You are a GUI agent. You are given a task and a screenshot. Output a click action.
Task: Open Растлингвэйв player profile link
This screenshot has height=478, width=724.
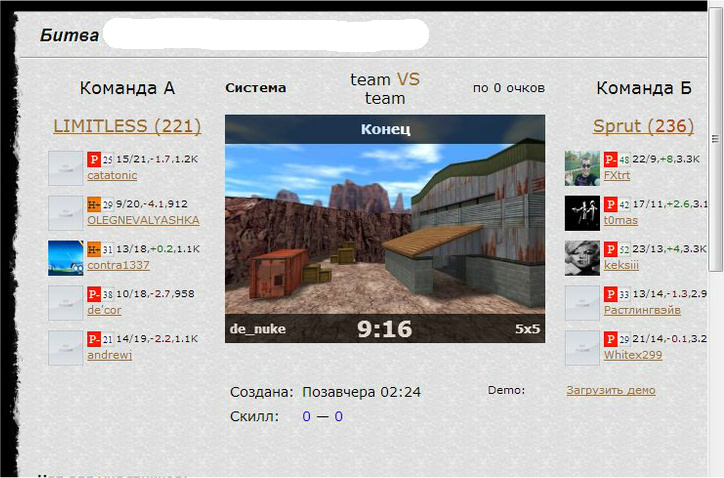point(642,310)
